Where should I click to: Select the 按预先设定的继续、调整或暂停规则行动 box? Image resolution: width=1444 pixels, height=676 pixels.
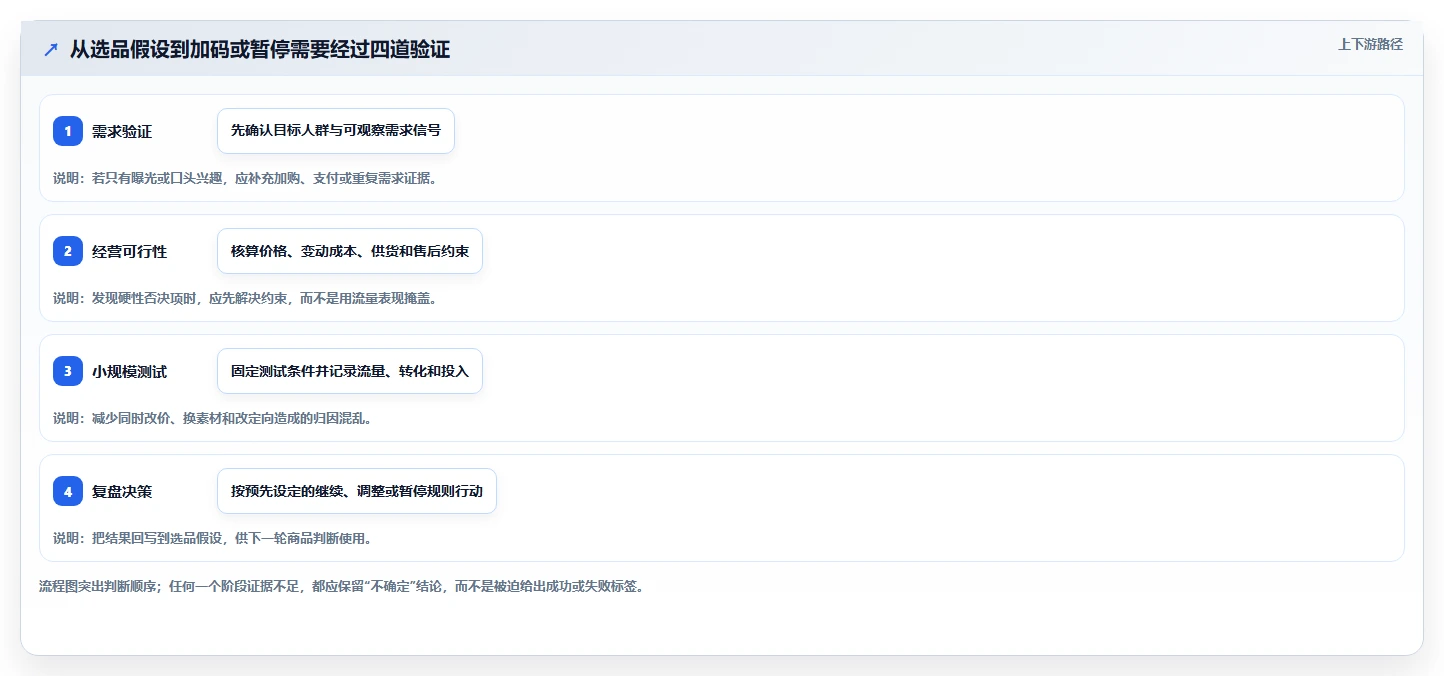coord(357,491)
